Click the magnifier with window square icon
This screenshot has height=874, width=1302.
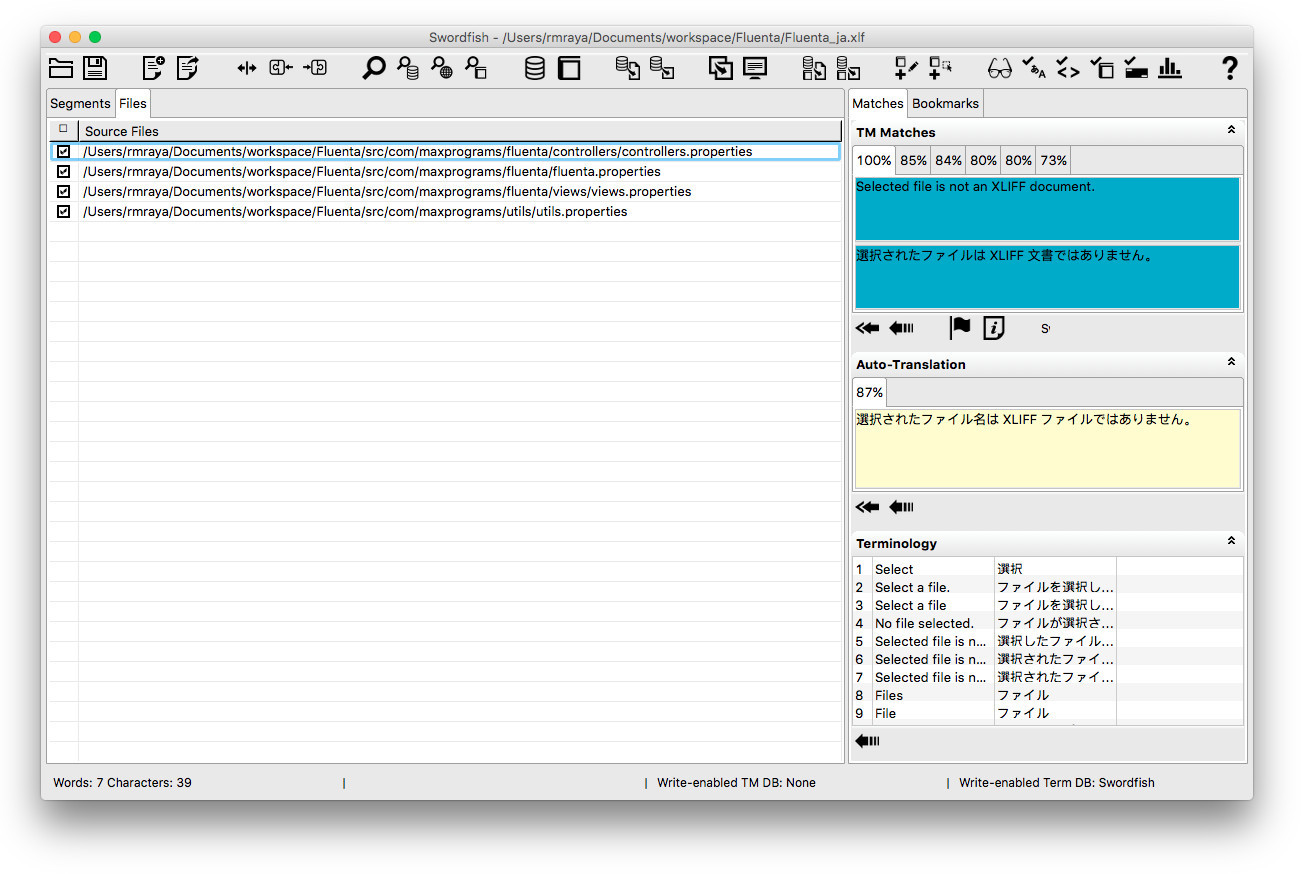475,68
